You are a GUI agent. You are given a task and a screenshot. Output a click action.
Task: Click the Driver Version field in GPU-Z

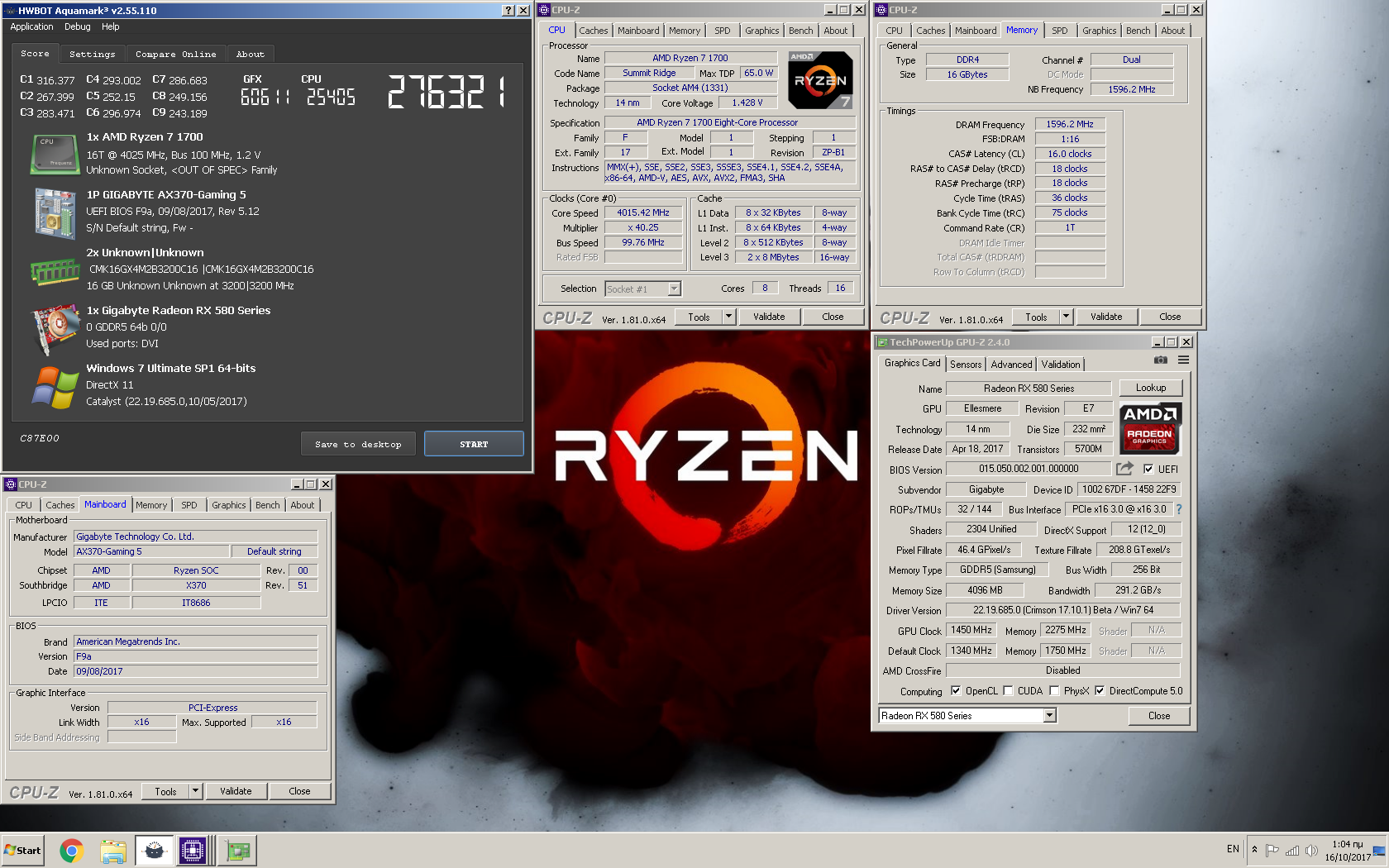(1063, 610)
